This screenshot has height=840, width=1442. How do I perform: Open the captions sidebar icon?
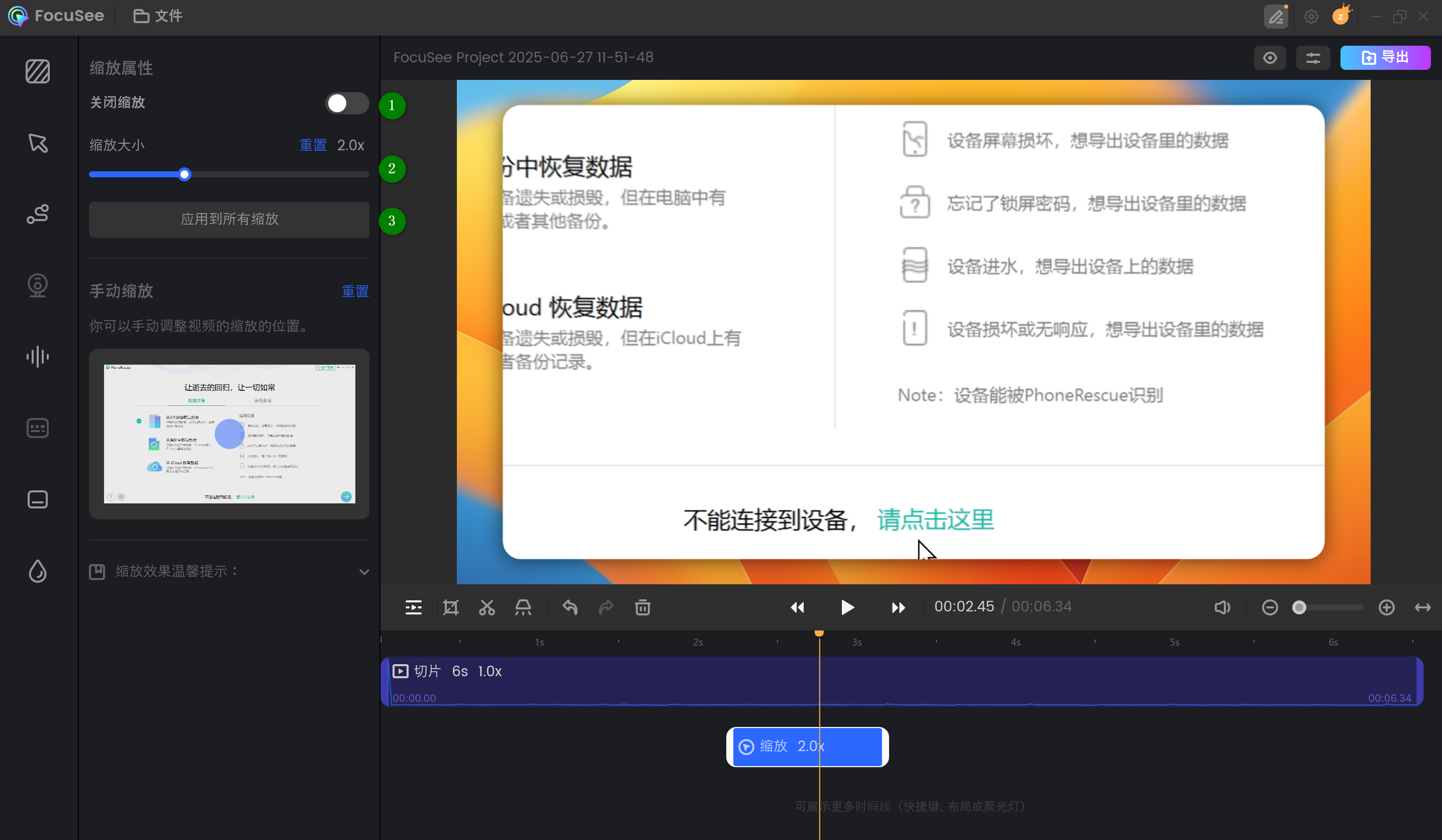coord(38,429)
